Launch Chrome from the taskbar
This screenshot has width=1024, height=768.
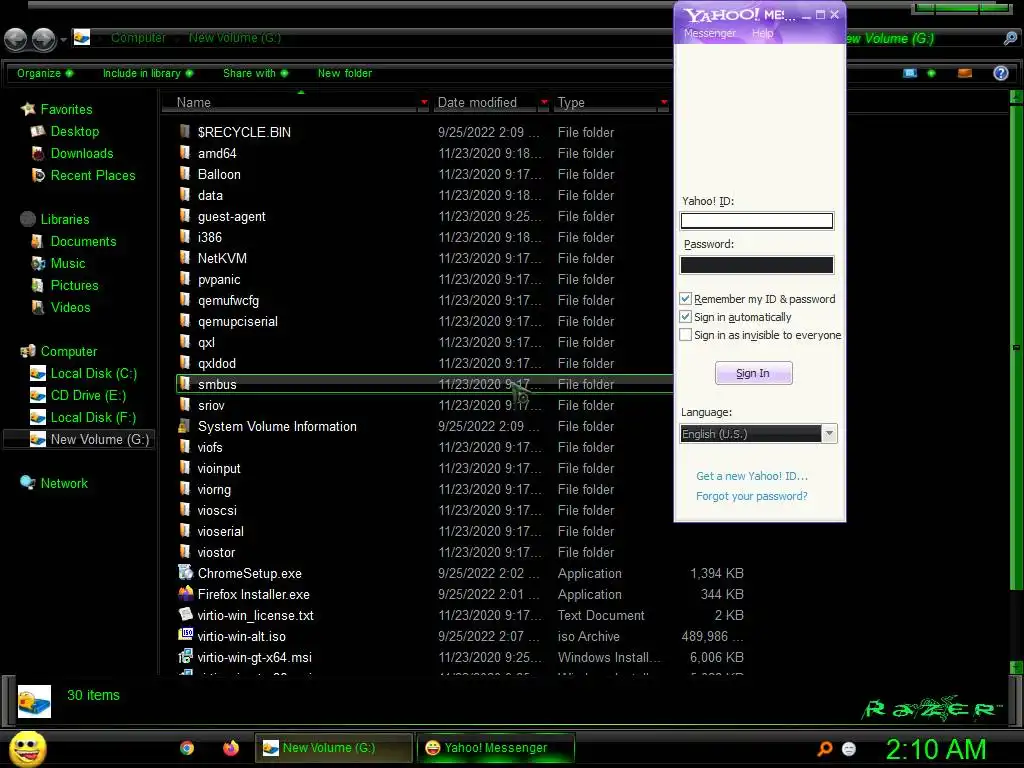187,748
